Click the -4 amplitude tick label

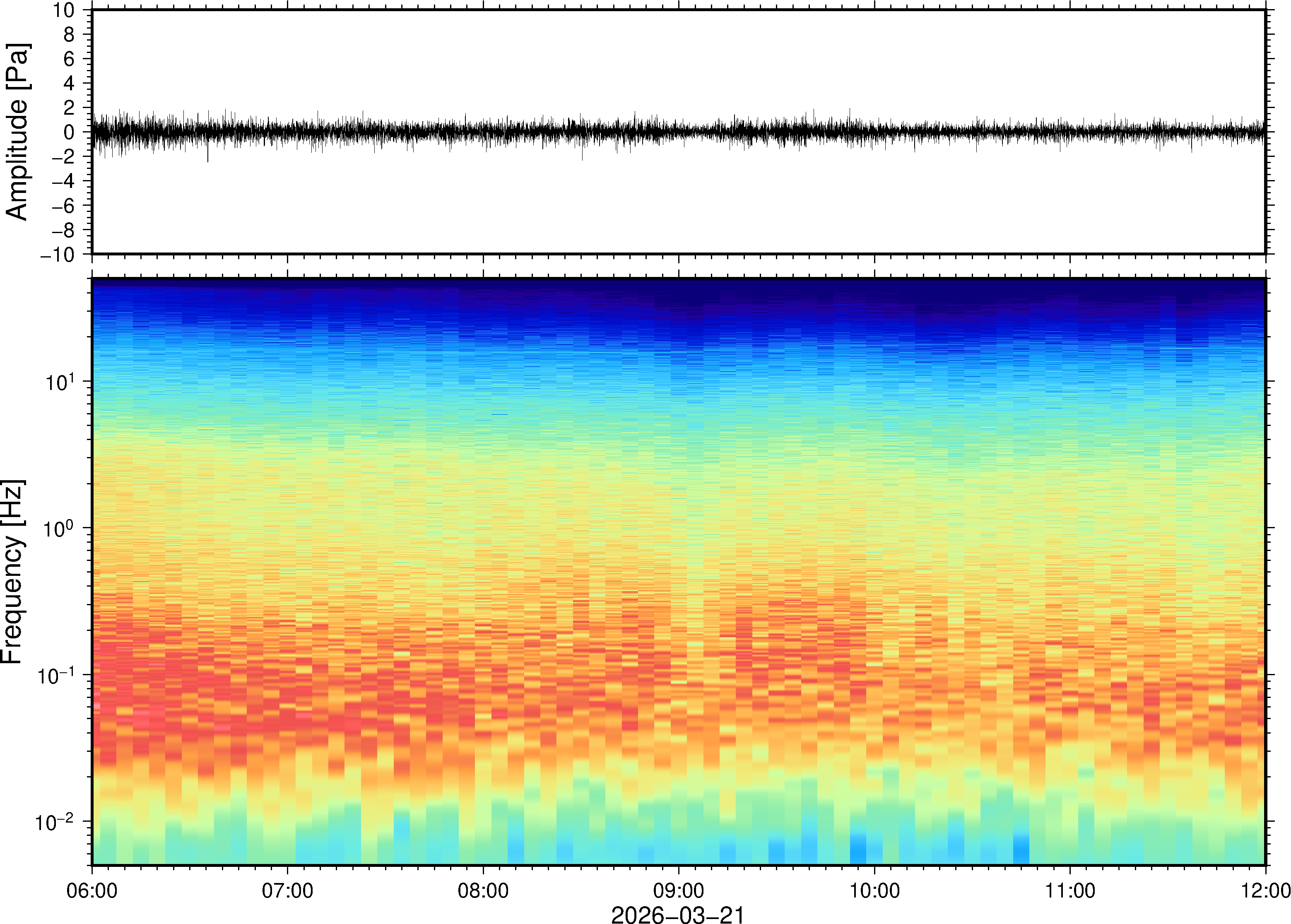click(x=63, y=181)
